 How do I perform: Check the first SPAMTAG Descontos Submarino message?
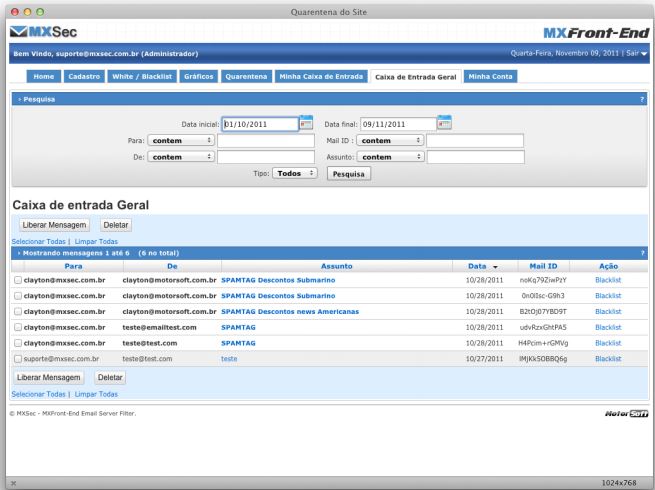coord(17,281)
